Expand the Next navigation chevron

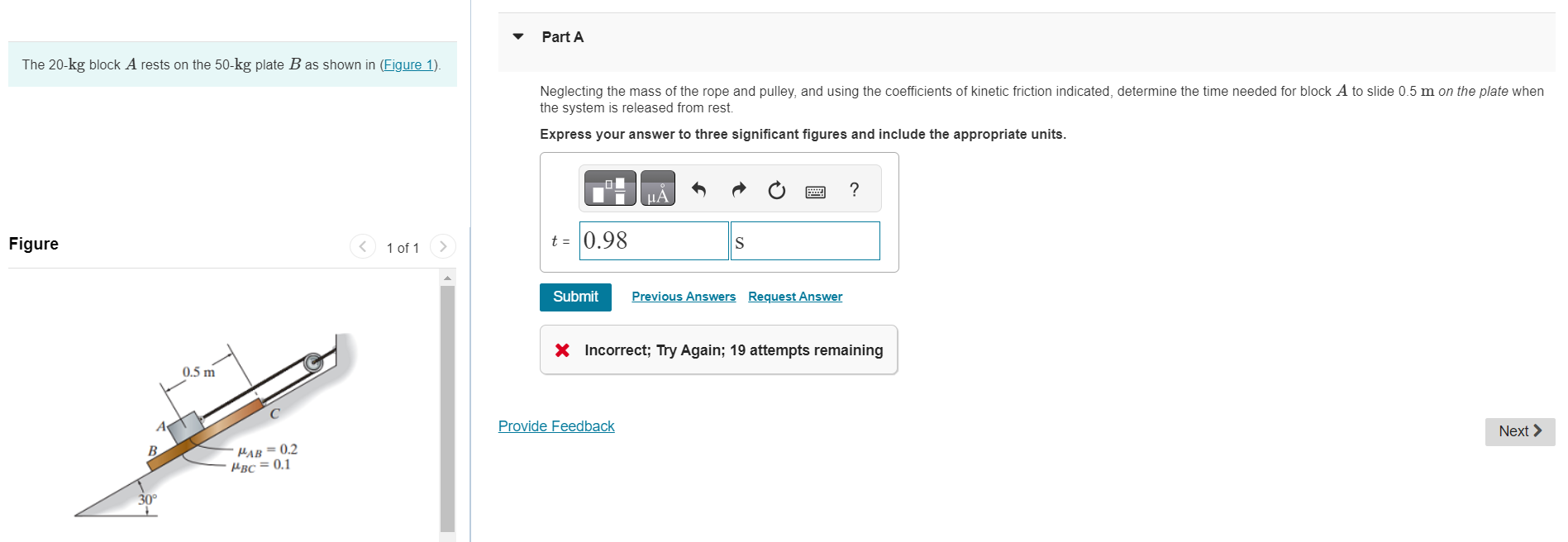tap(1538, 430)
